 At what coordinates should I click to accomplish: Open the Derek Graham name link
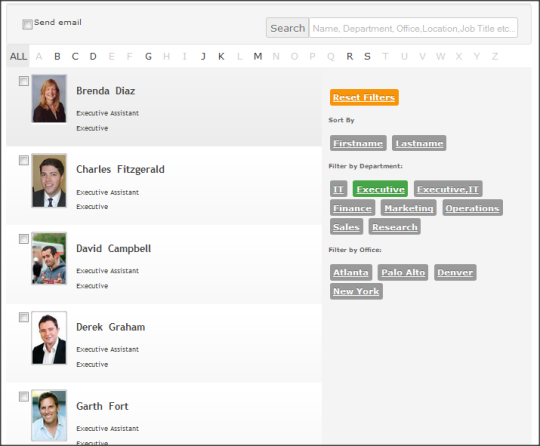[x=111, y=327]
